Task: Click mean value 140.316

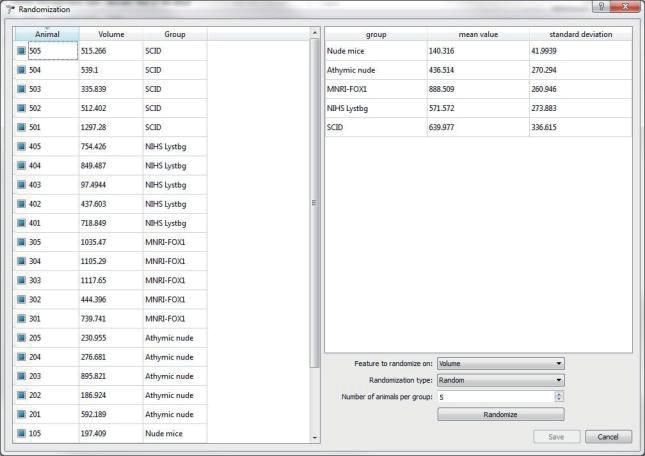Action: tap(441, 51)
